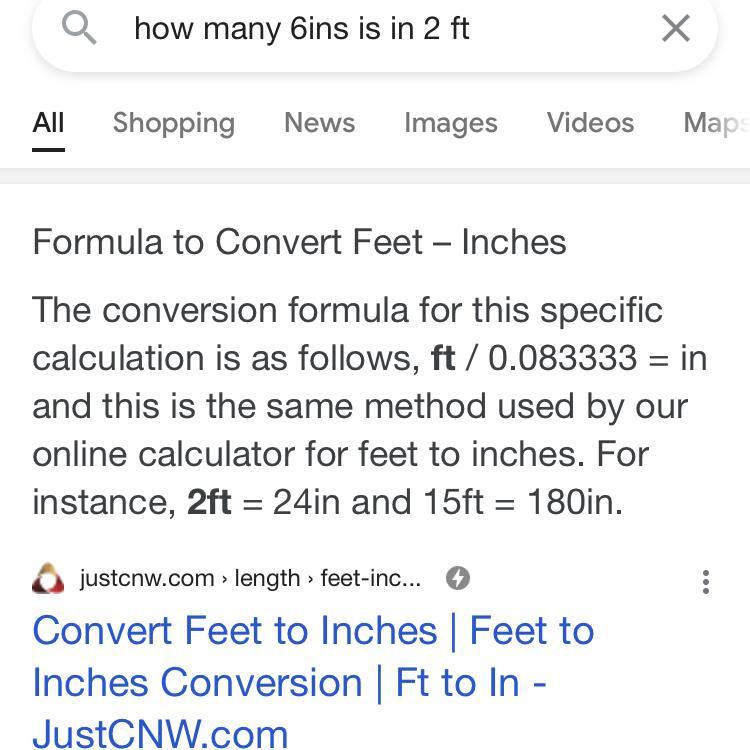Tap the bold 2ft text in snippet
750x750 pixels.
pyautogui.click(x=210, y=502)
